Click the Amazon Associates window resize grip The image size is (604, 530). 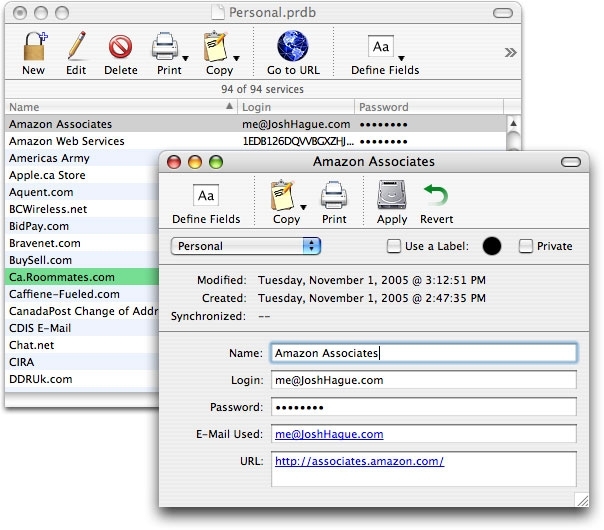582,500
